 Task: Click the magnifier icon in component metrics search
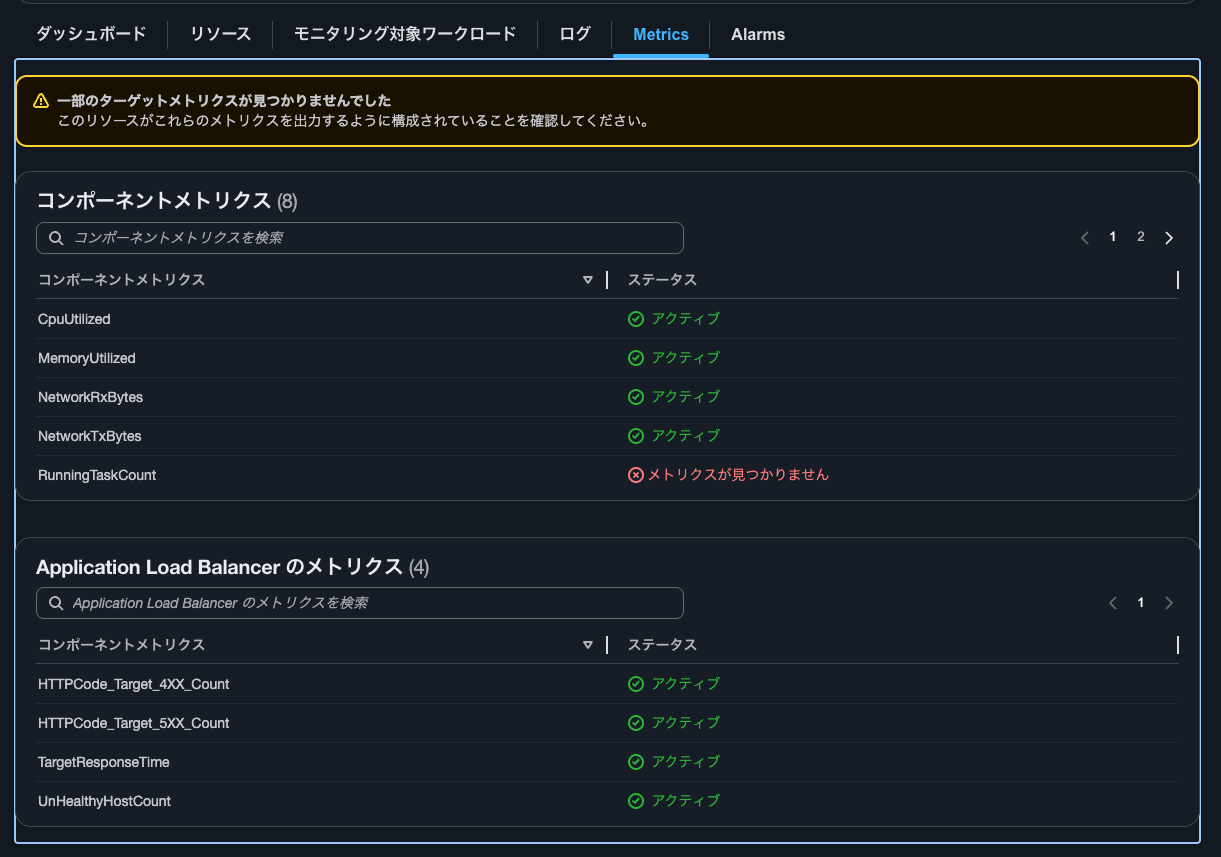[56, 238]
